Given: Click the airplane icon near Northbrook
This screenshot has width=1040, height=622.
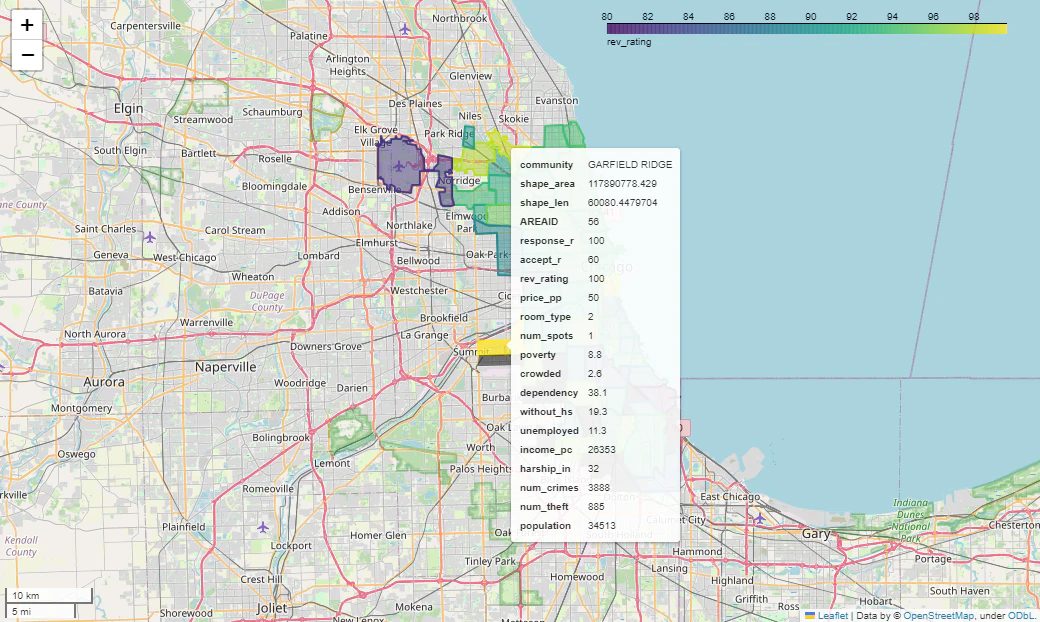Looking at the screenshot, I should (405, 29).
